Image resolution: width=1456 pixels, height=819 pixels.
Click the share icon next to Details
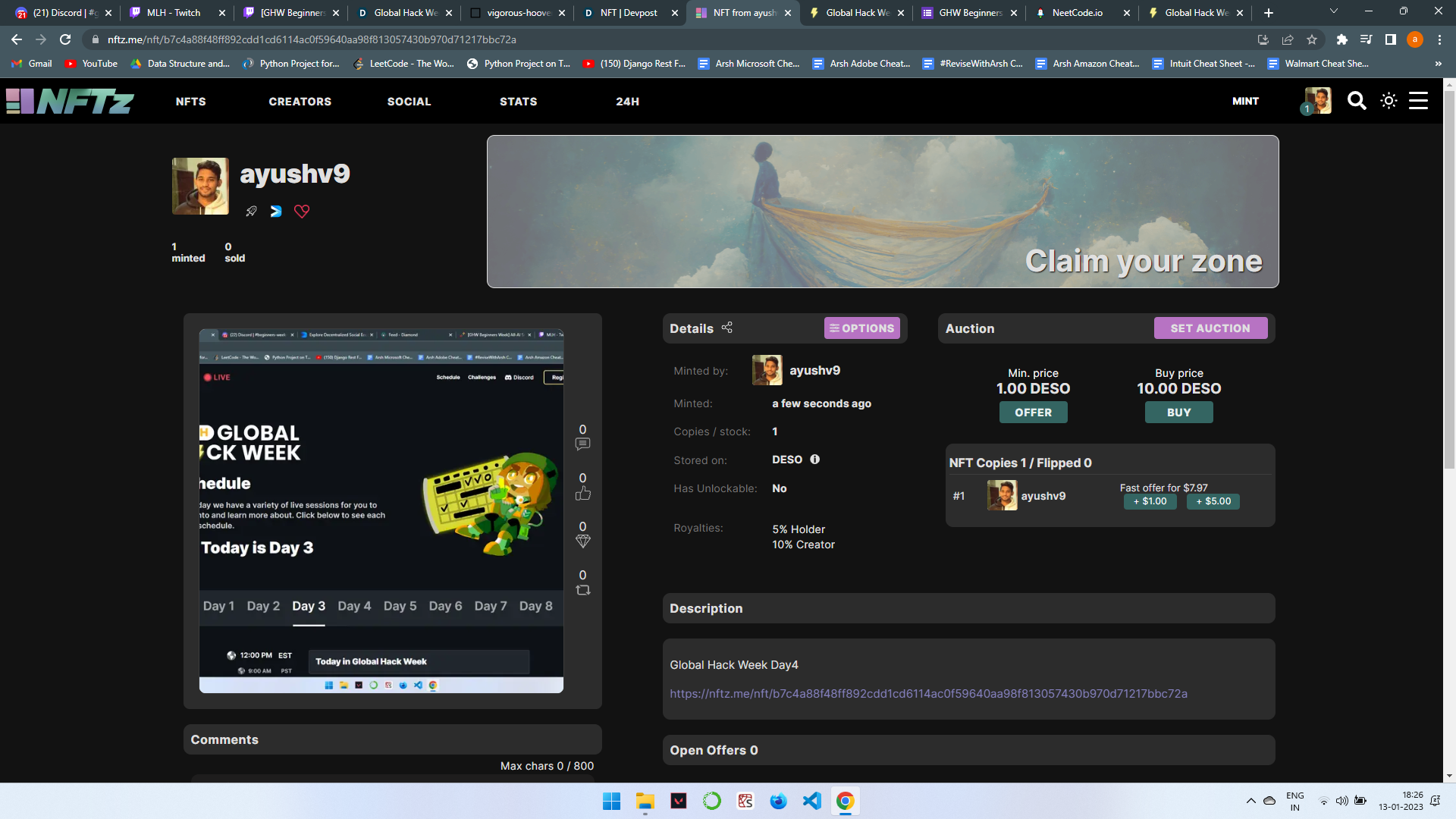(726, 328)
